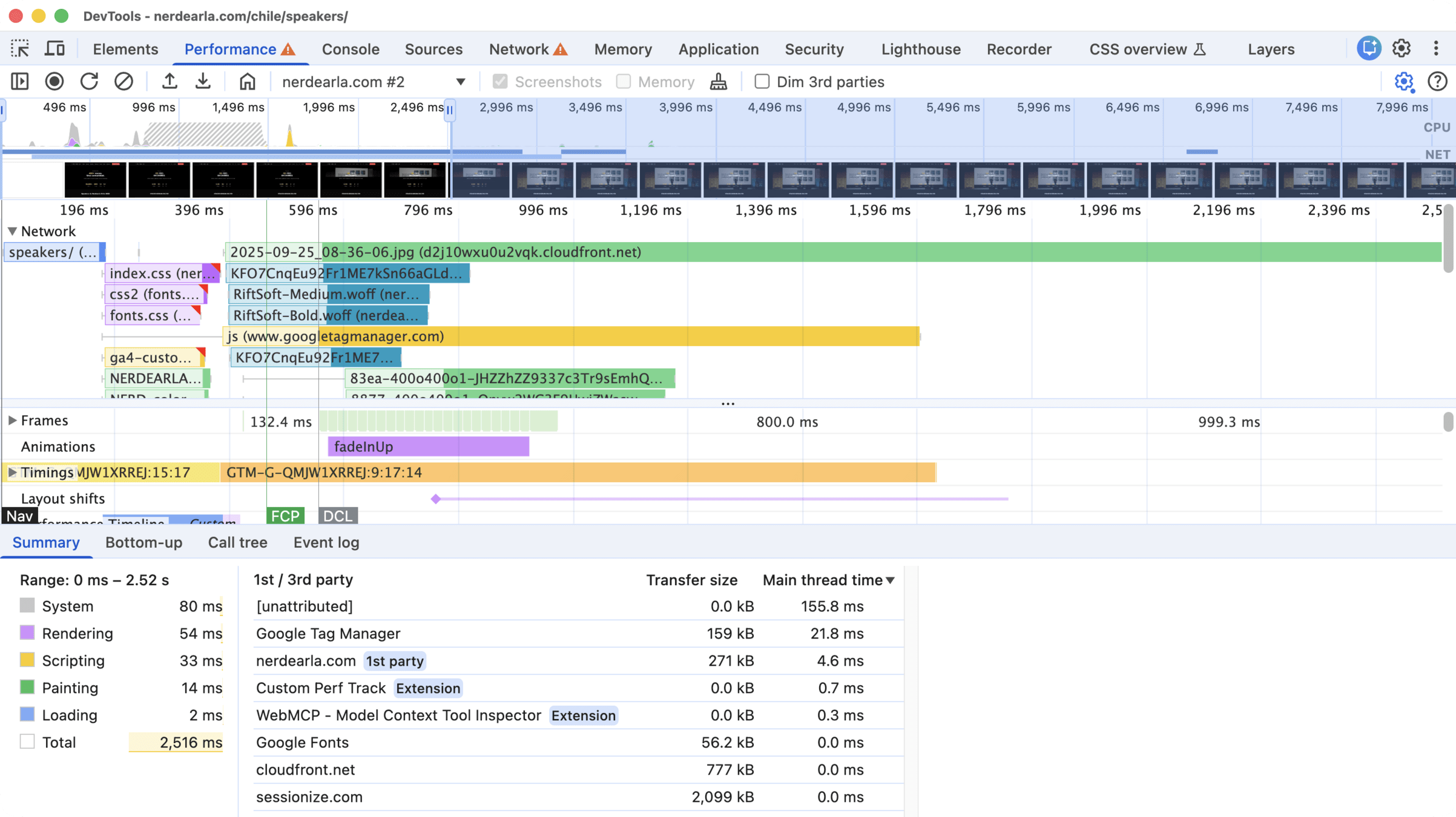
Task: Open the garbage collection broom icon
Action: pyautogui.click(x=719, y=82)
